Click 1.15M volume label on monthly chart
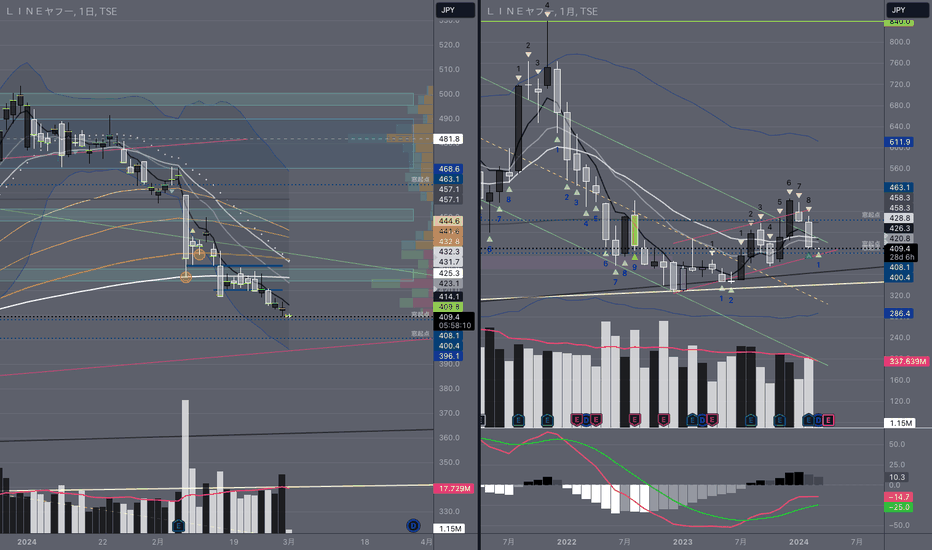The height and width of the screenshot is (550, 932). (x=900, y=423)
